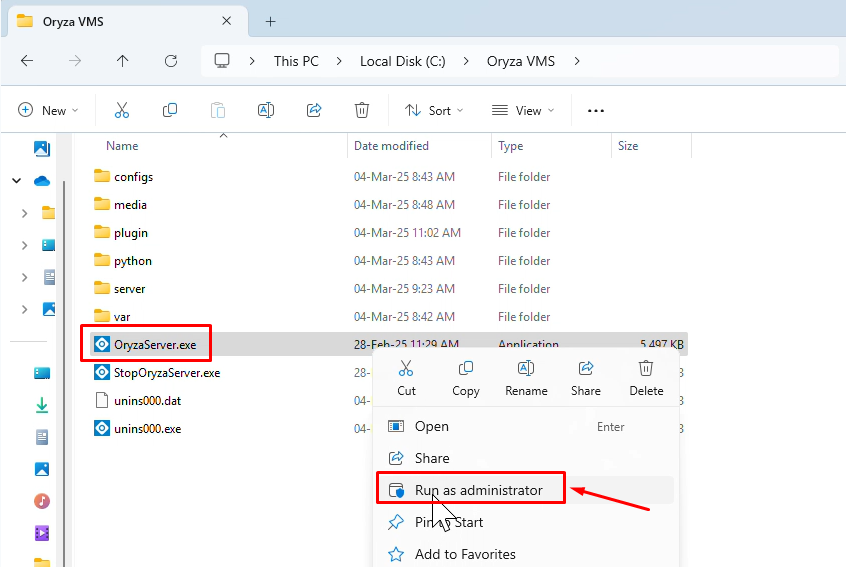Open the Videos sidebar shortcut
This screenshot has height=567, width=846.
42,533
